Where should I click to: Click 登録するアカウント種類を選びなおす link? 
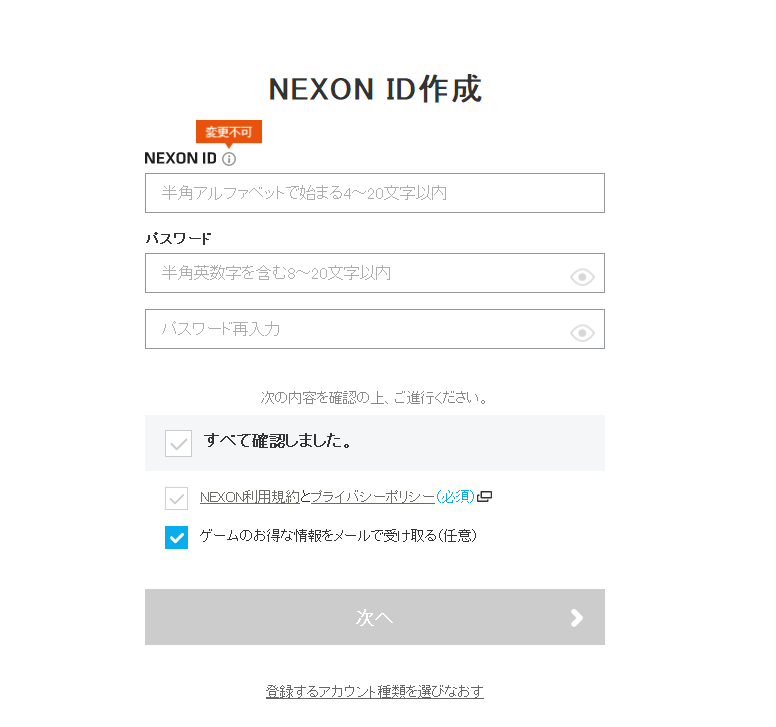[x=375, y=692]
